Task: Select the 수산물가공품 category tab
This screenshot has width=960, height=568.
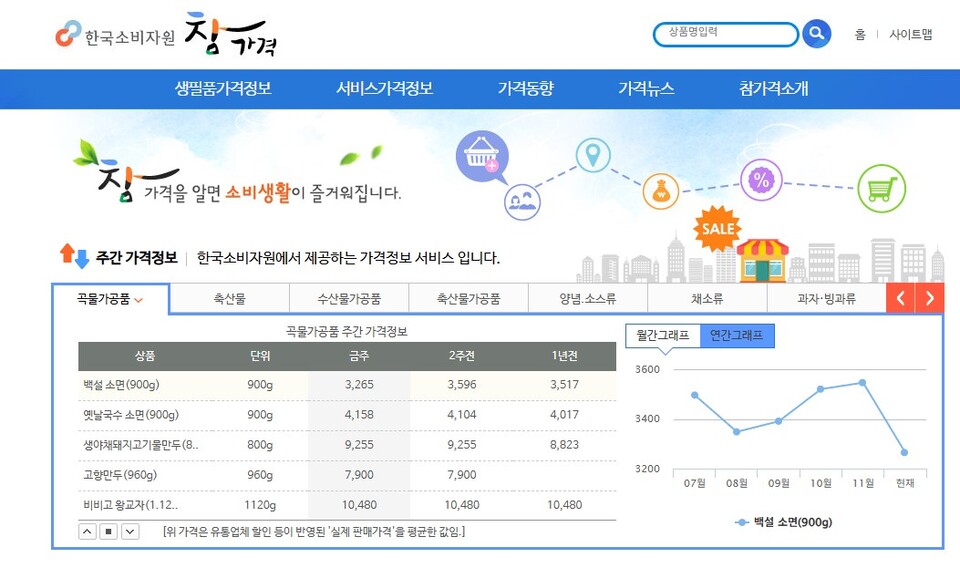Action: tap(349, 299)
